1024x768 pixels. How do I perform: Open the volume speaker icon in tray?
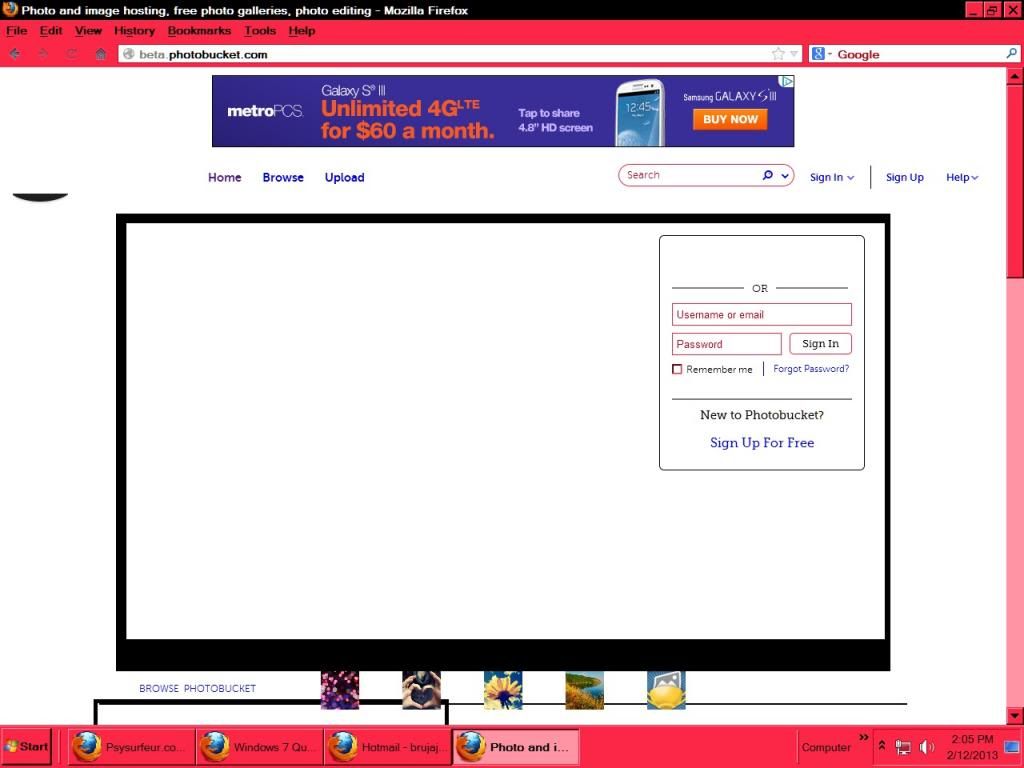[926, 747]
